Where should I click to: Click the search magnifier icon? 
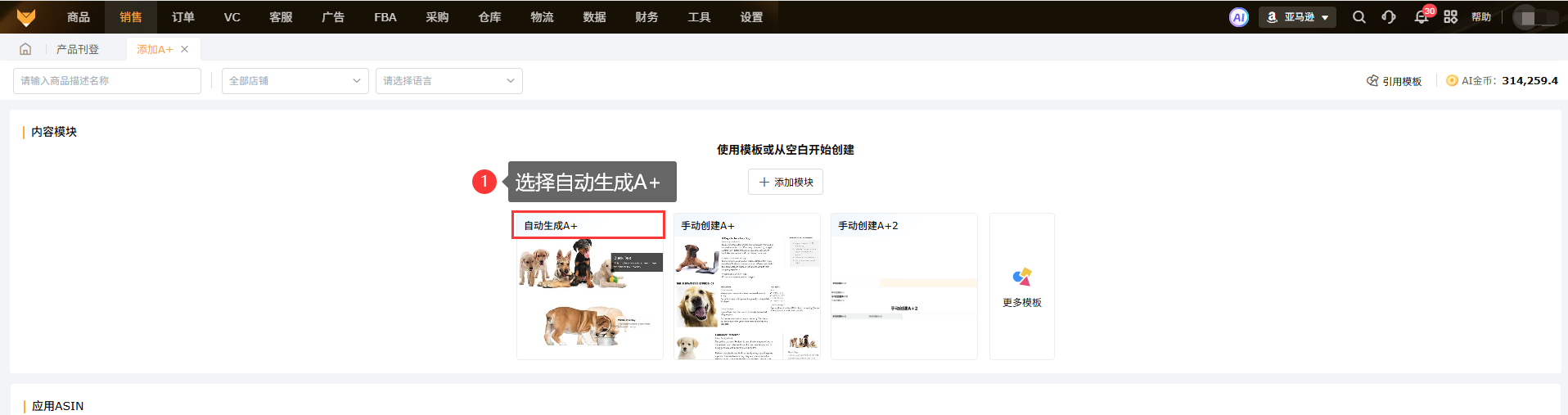tap(1359, 17)
